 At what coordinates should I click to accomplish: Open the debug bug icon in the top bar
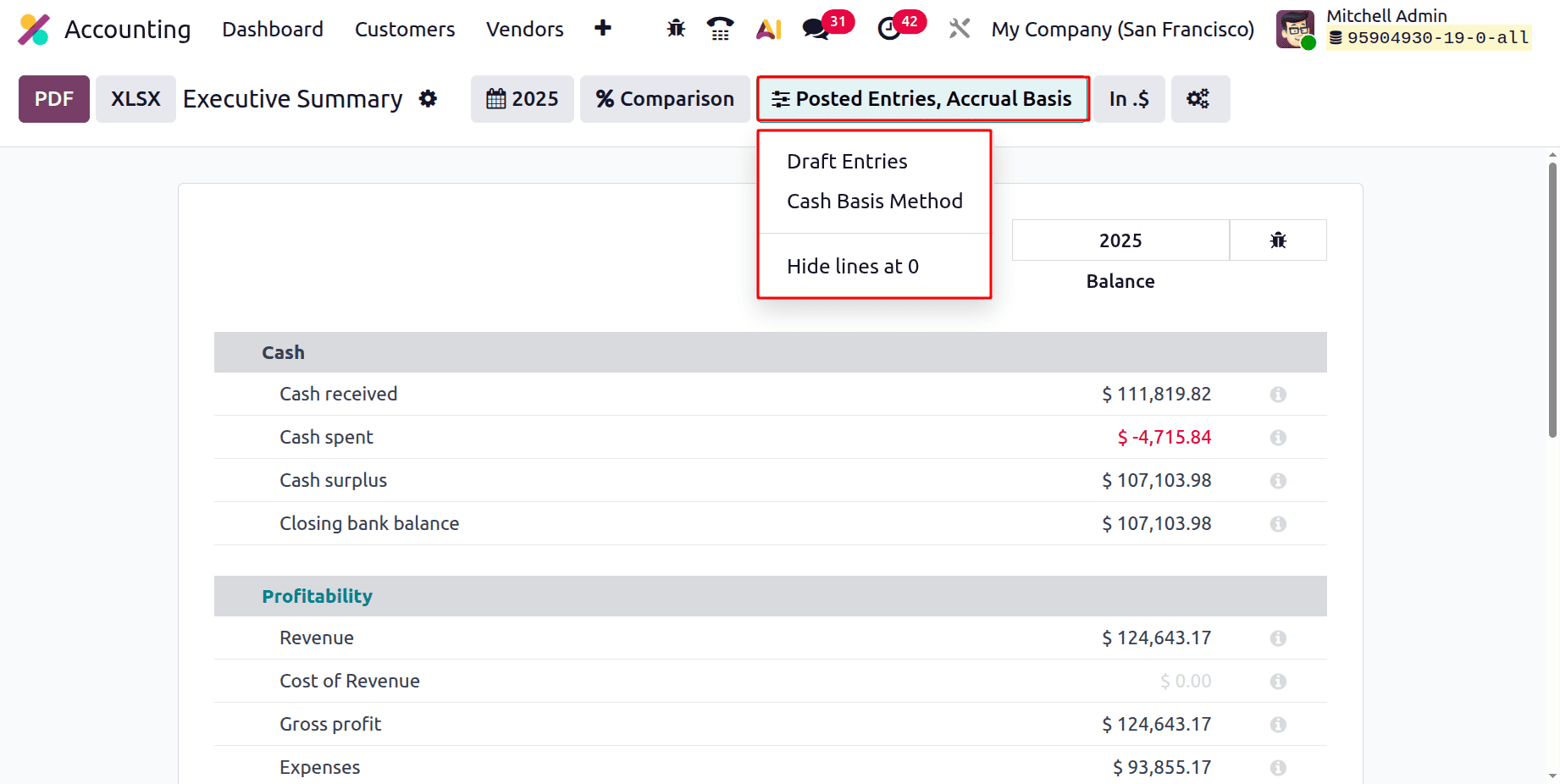675,28
